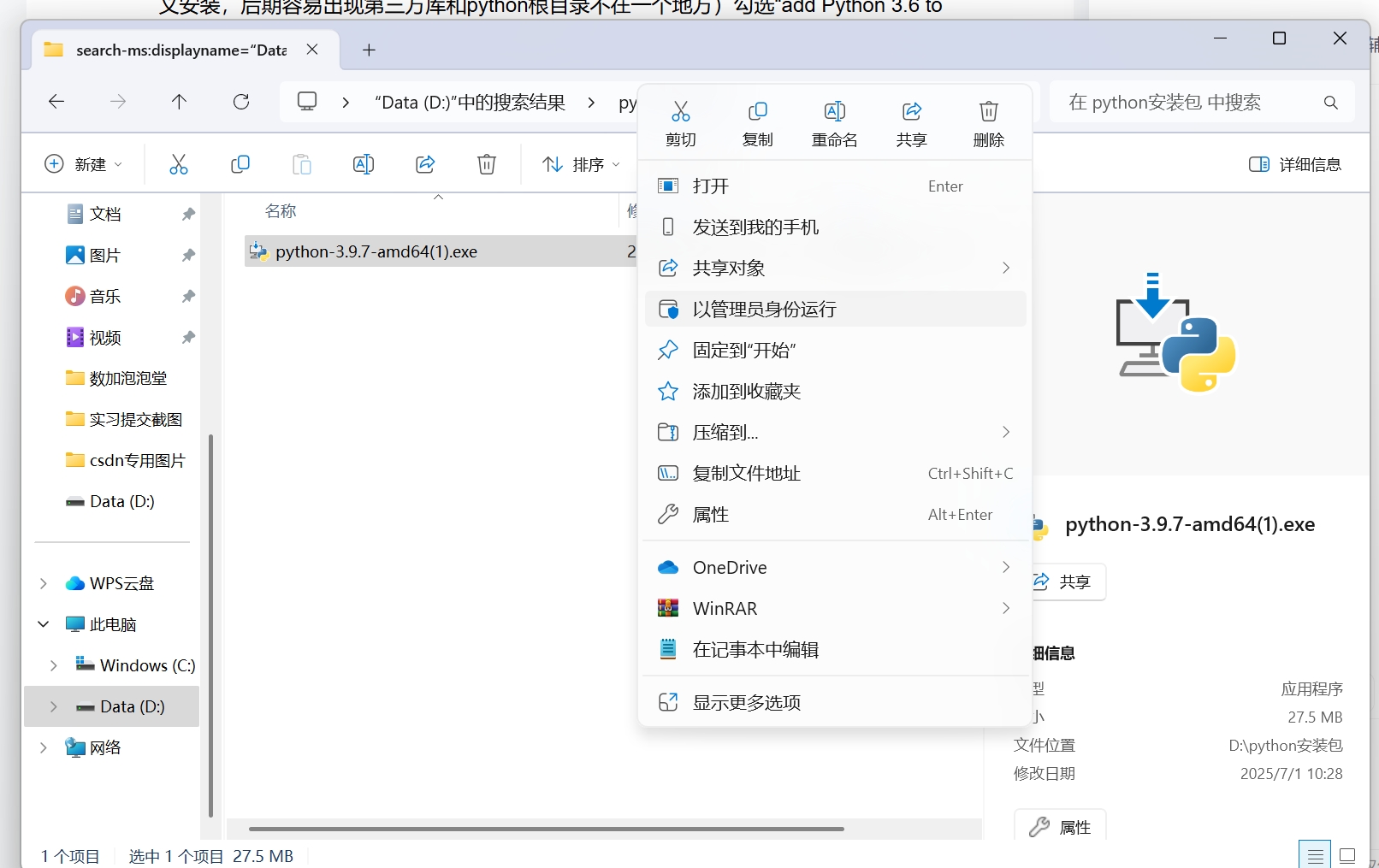Click the 名称 column header

point(281,211)
